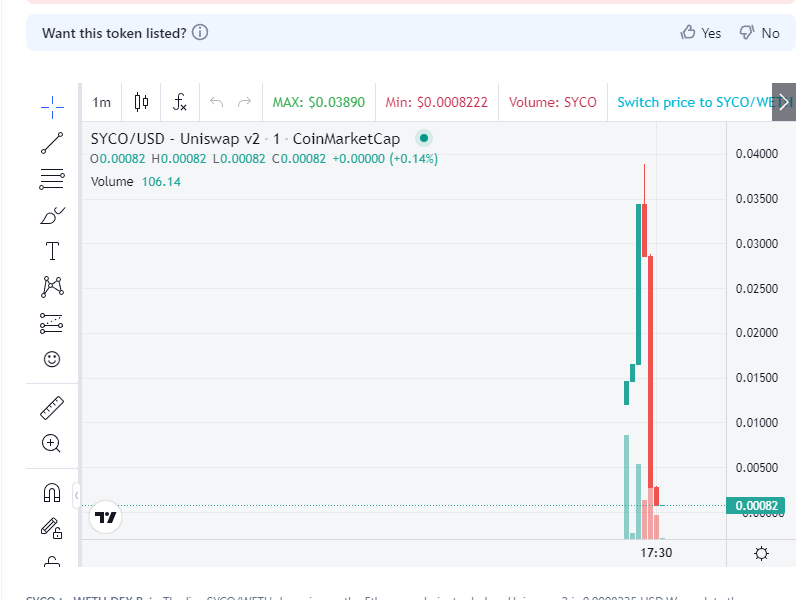The width and height of the screenshot is (800, 600).
Task: Select the crosshair cursor tool
Action: [x=51, y=102]
